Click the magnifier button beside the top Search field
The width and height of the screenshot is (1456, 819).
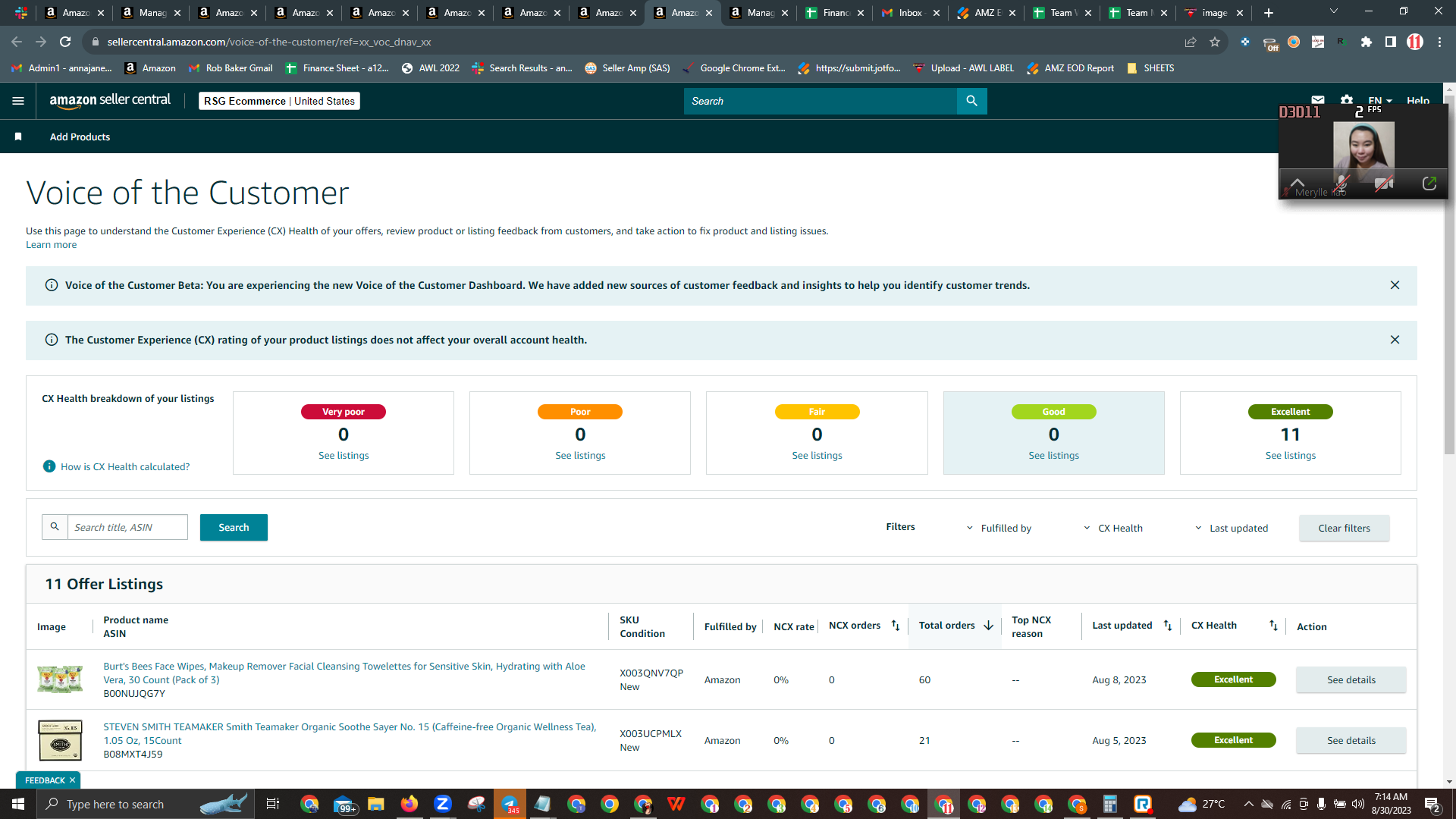971,101
